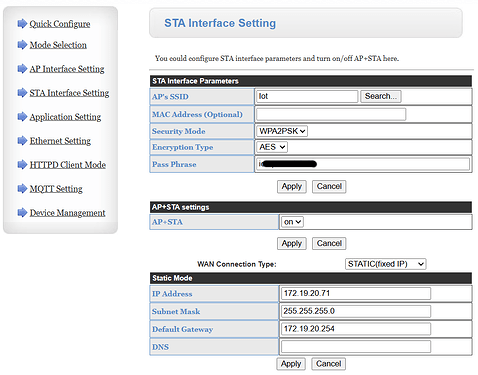Click the arrow icon beside Device Management
Viewport: 478px width, 375px height.
pos(22,213)
